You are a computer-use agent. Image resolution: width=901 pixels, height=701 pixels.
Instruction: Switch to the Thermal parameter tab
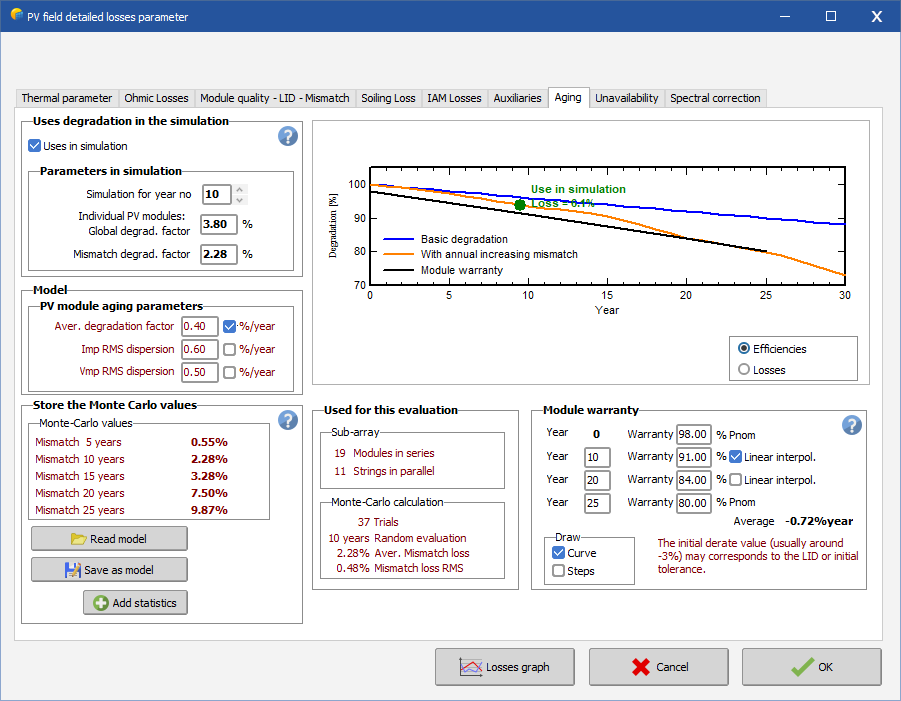[67, 98]
